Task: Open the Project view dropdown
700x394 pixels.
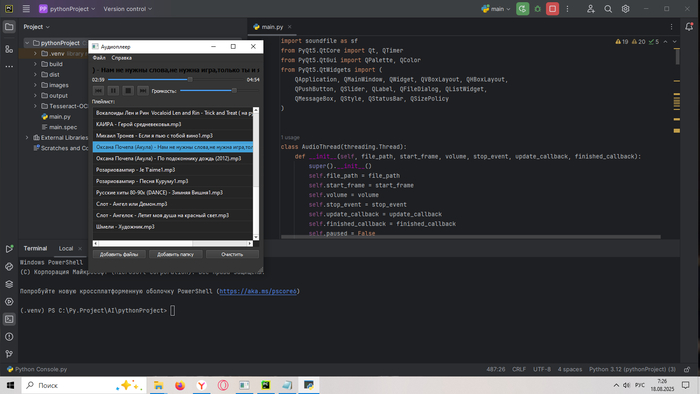Action: click(x=37, y=27)
